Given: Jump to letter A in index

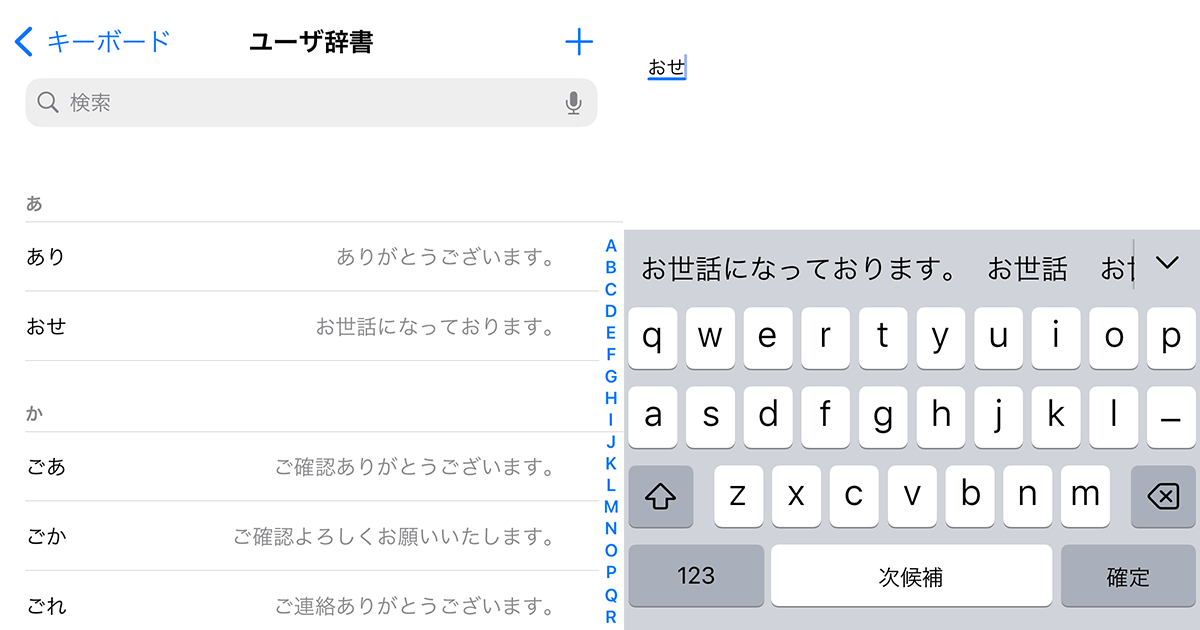Looking at the screenshot, I should (x=611, y=246).
